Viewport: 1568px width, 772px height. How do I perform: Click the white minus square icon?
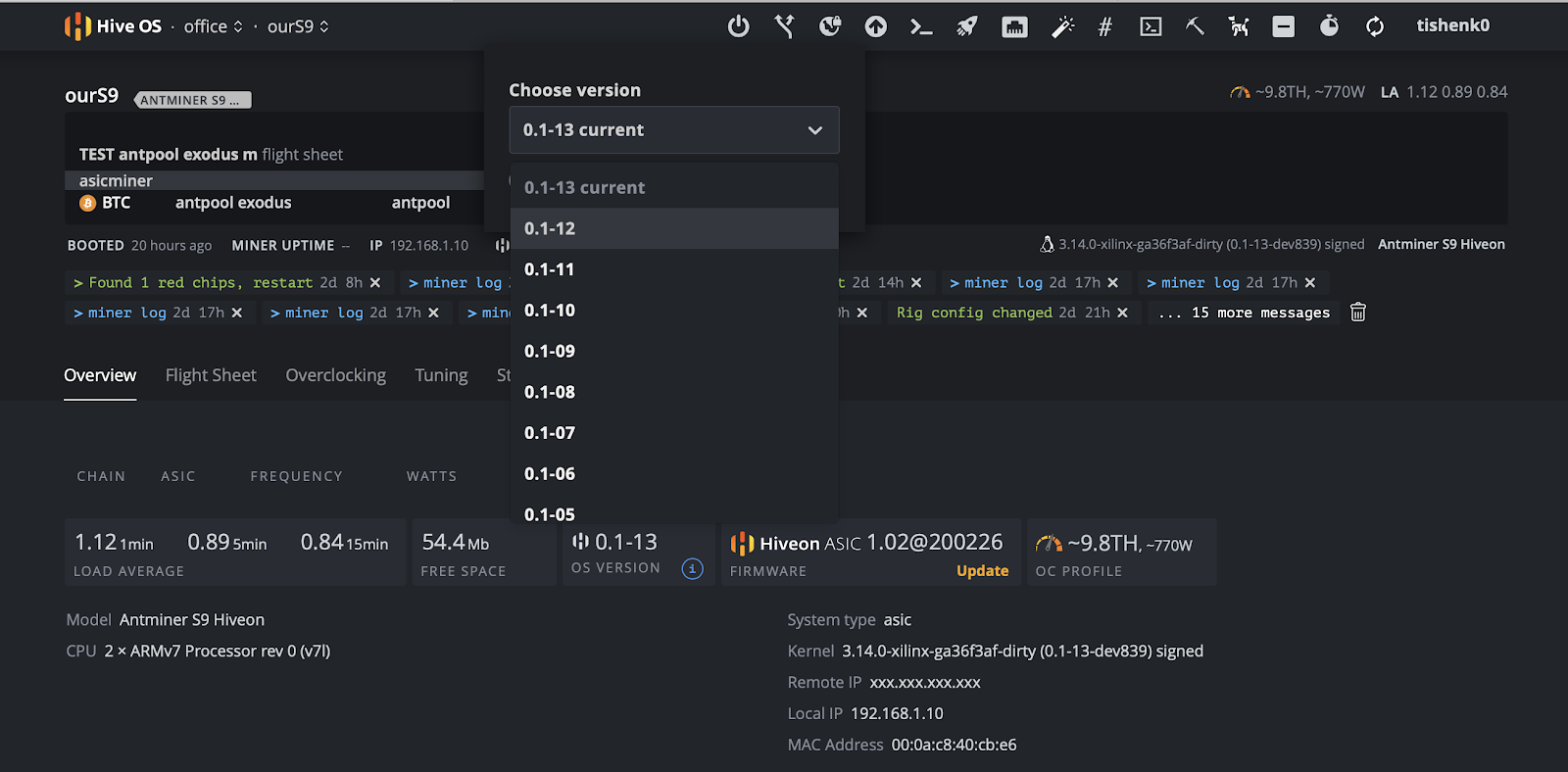(1284, 26)
